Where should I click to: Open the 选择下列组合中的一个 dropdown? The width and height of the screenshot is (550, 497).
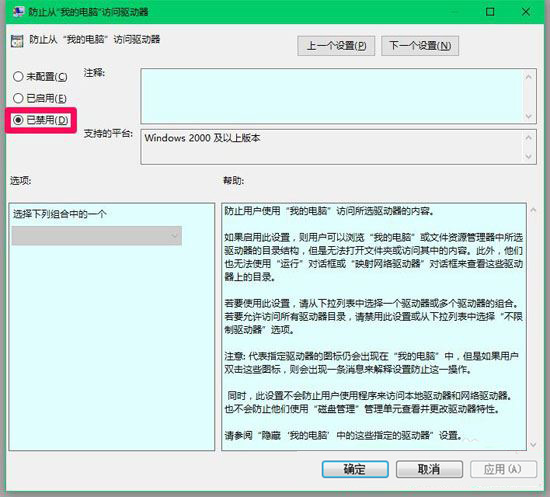click(97, 235)
